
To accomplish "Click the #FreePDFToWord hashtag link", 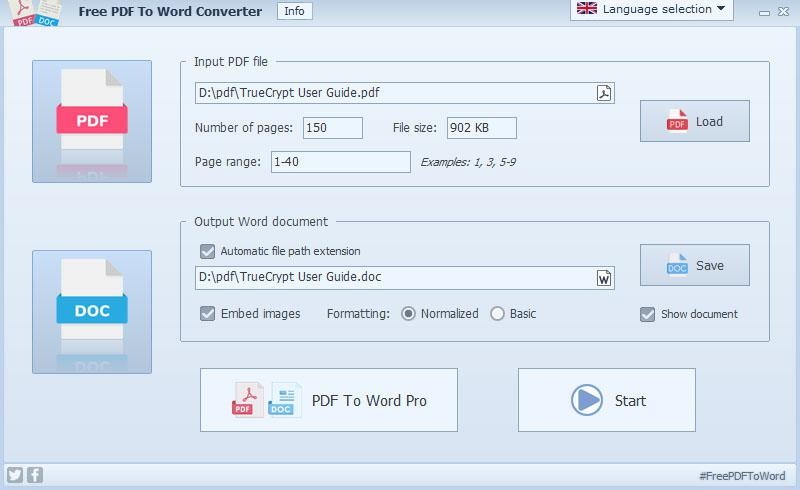I will [x=742, y=476].
